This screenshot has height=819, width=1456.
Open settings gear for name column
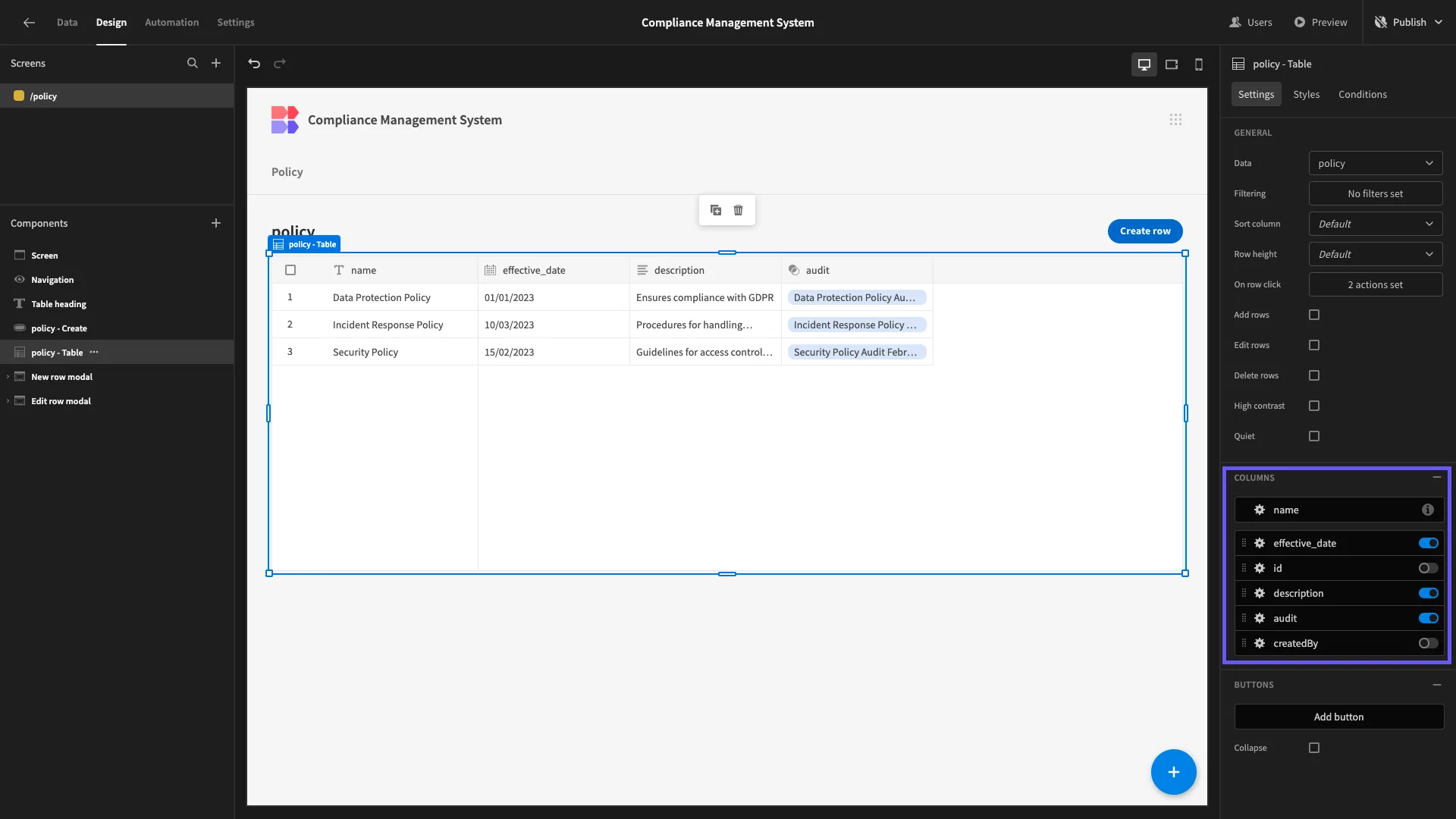tap(1260, 510)
